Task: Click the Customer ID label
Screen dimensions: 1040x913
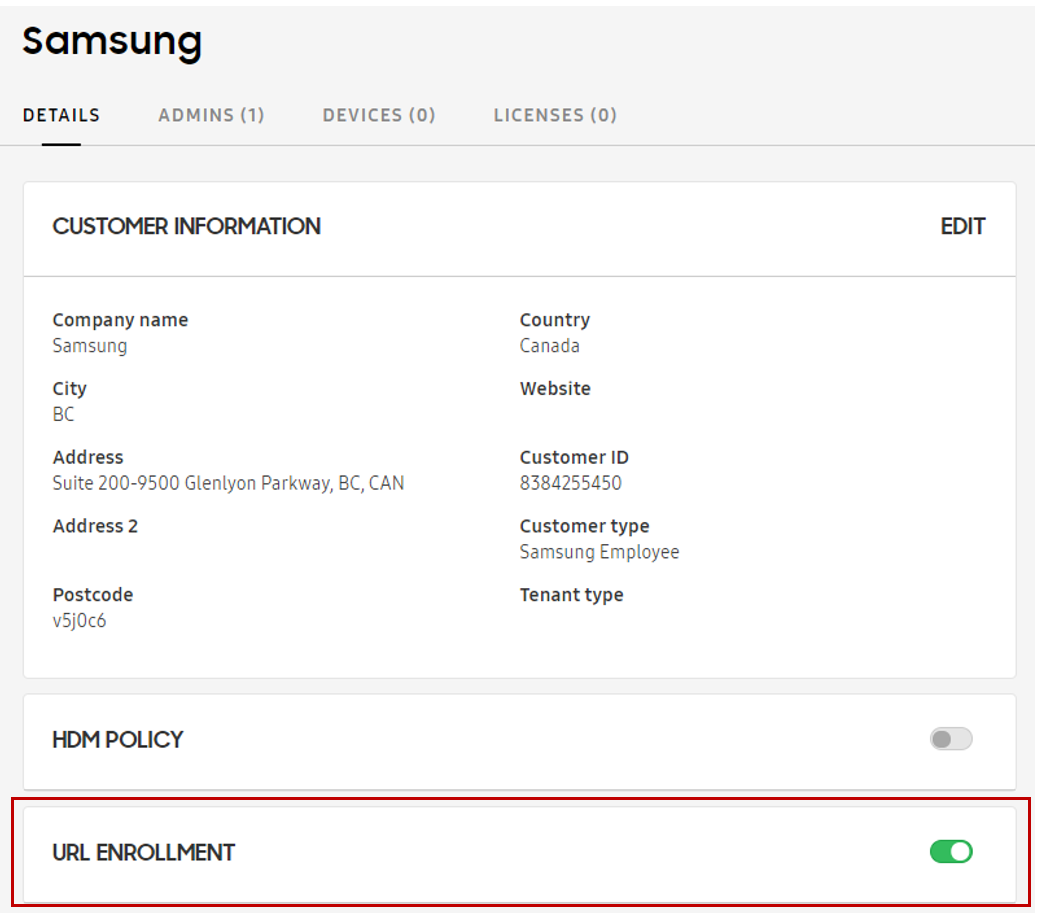Action: (x=574, y=457)
